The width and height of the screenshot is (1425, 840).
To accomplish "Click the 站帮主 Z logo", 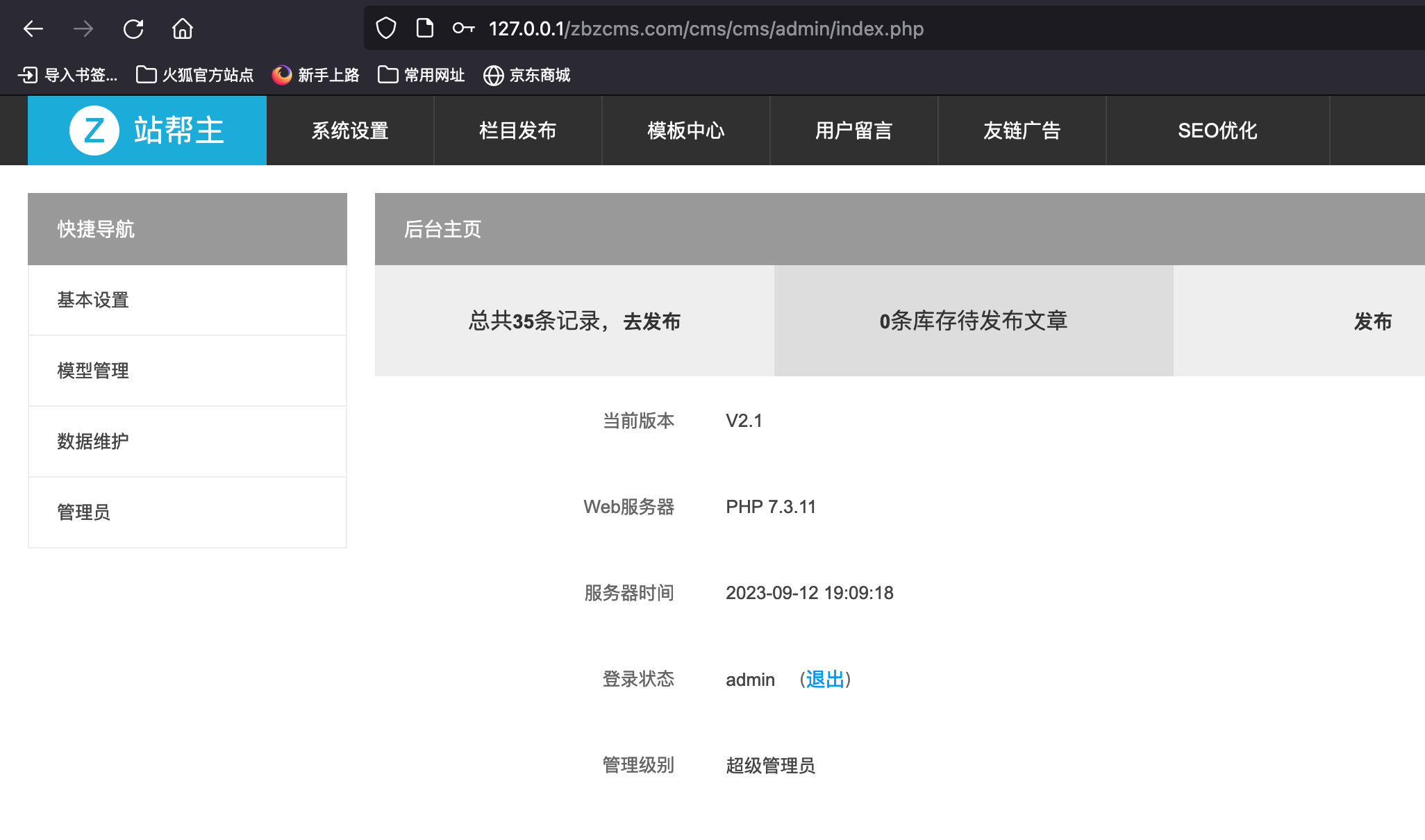I will (x=147, y=131).
